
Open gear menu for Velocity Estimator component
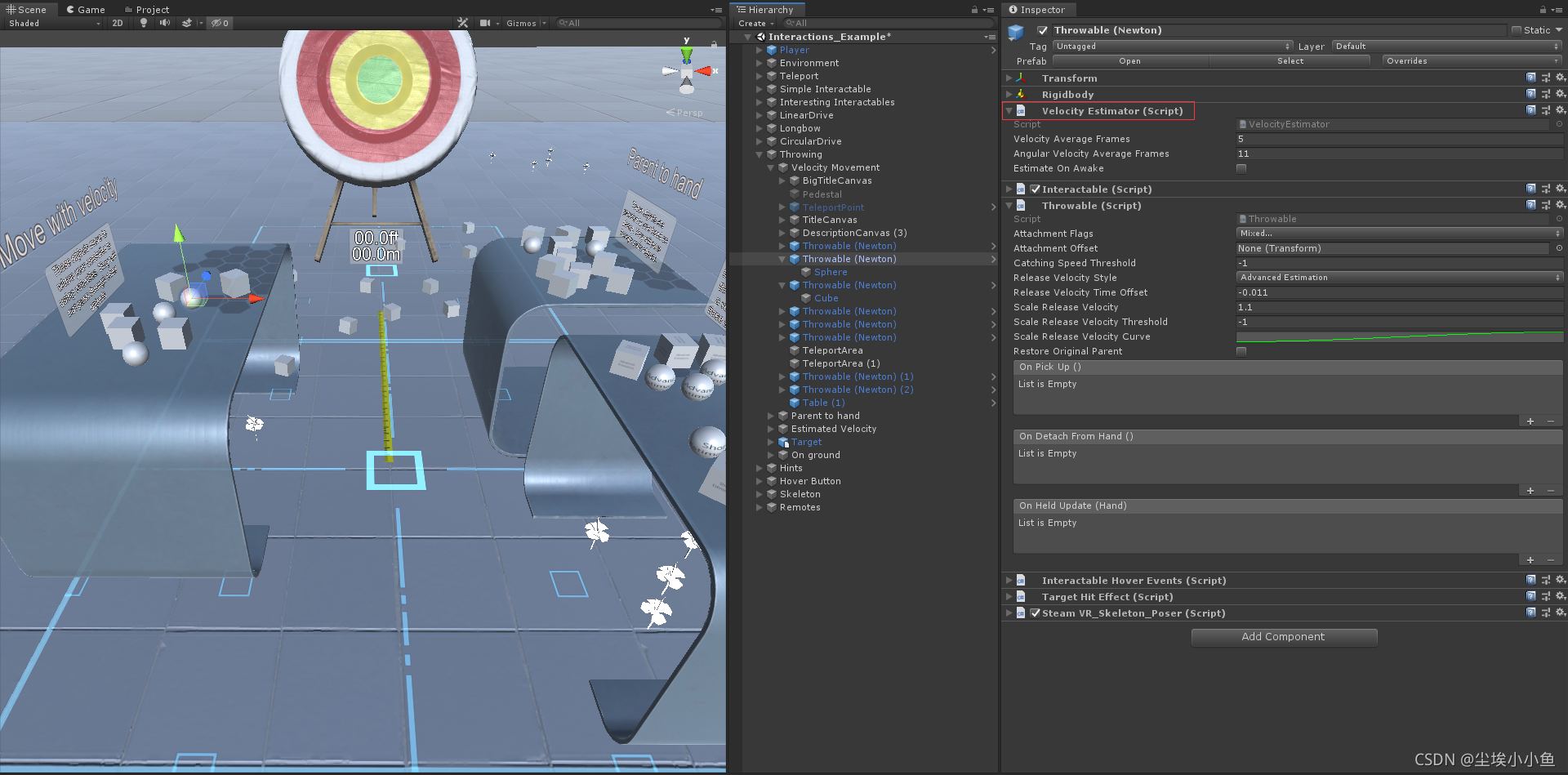[1560, 110]
